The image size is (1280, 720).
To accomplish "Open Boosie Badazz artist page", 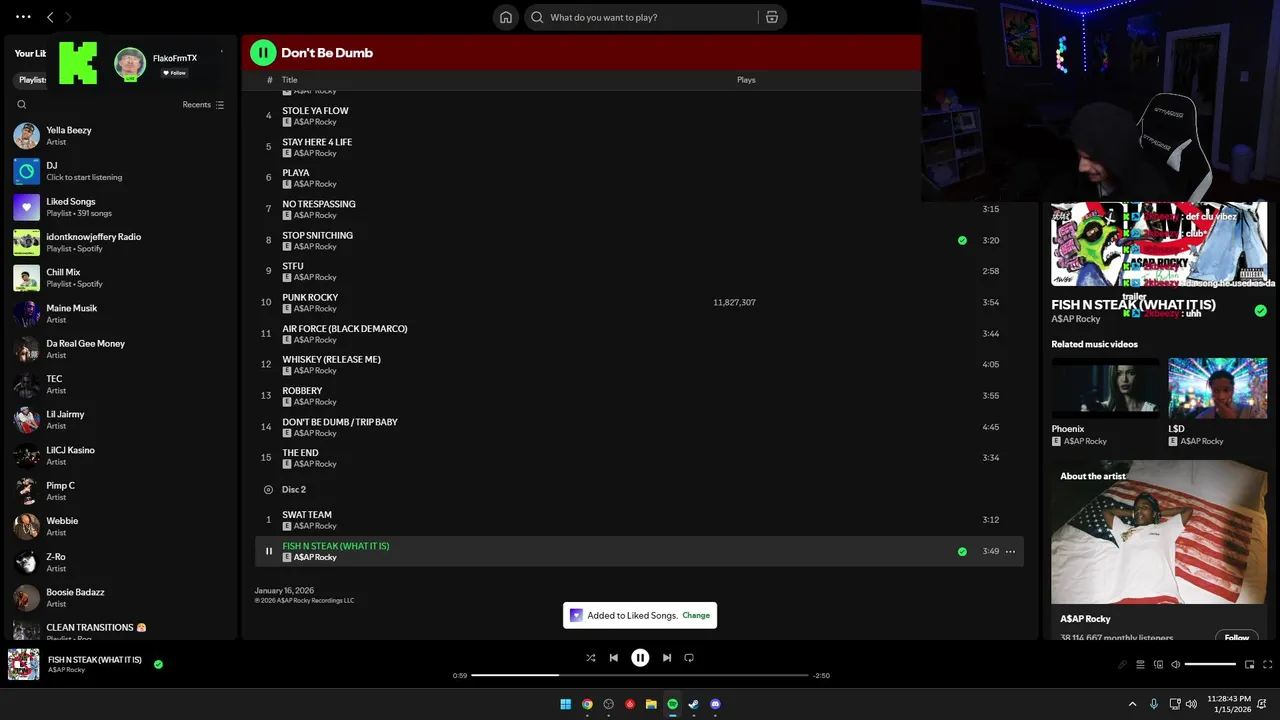I will (120, 598).
